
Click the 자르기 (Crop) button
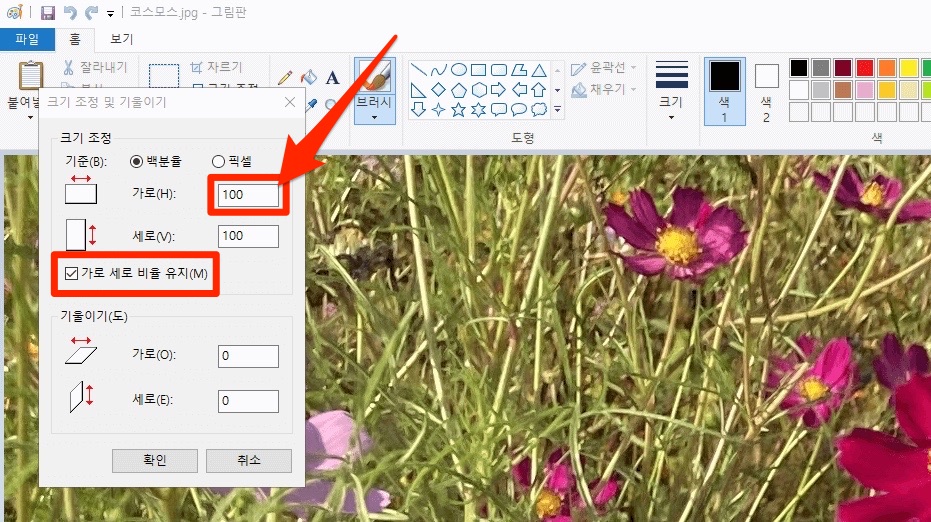[217, 67]
